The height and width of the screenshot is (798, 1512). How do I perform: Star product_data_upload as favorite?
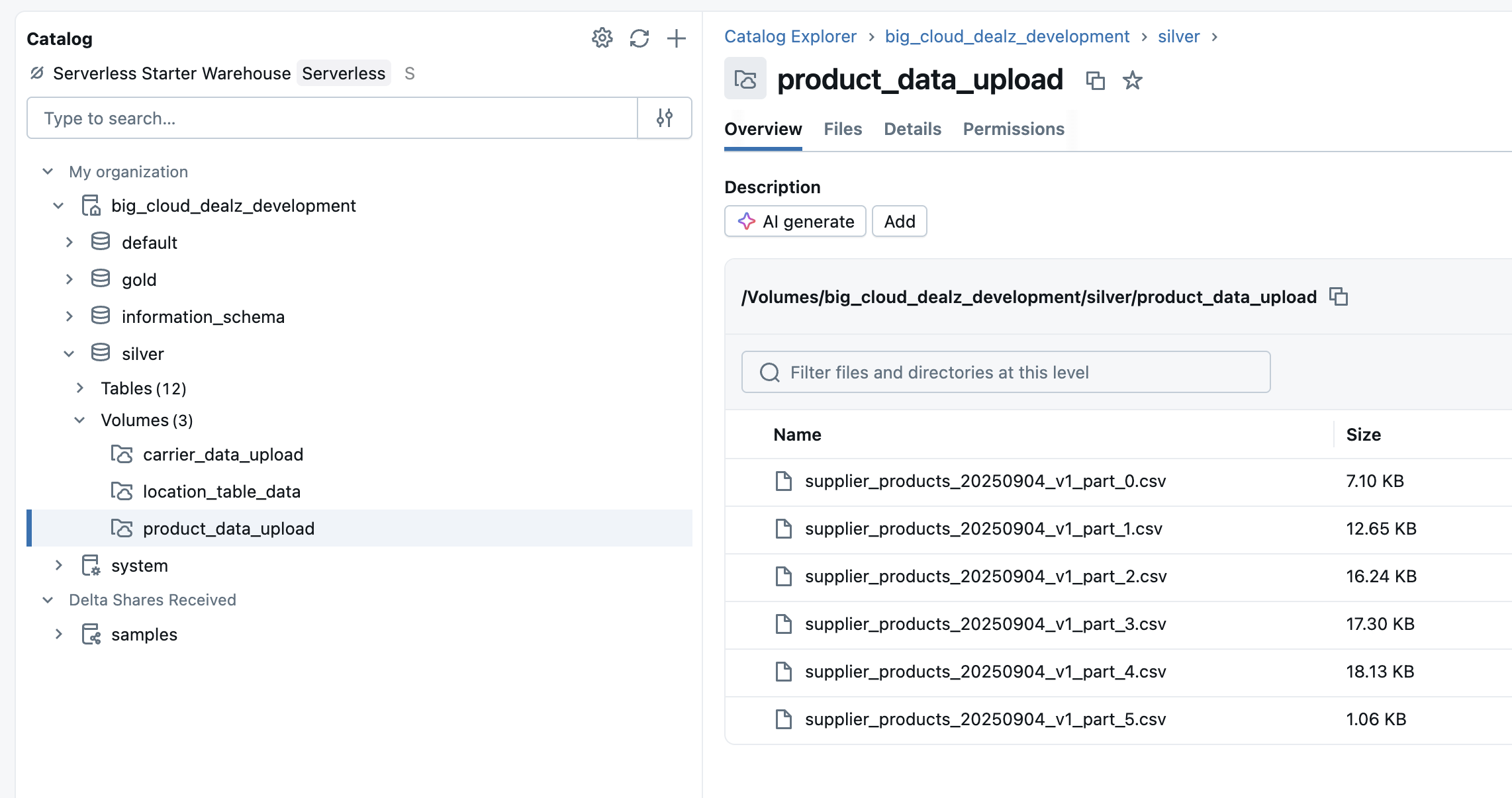point(1132,81)
